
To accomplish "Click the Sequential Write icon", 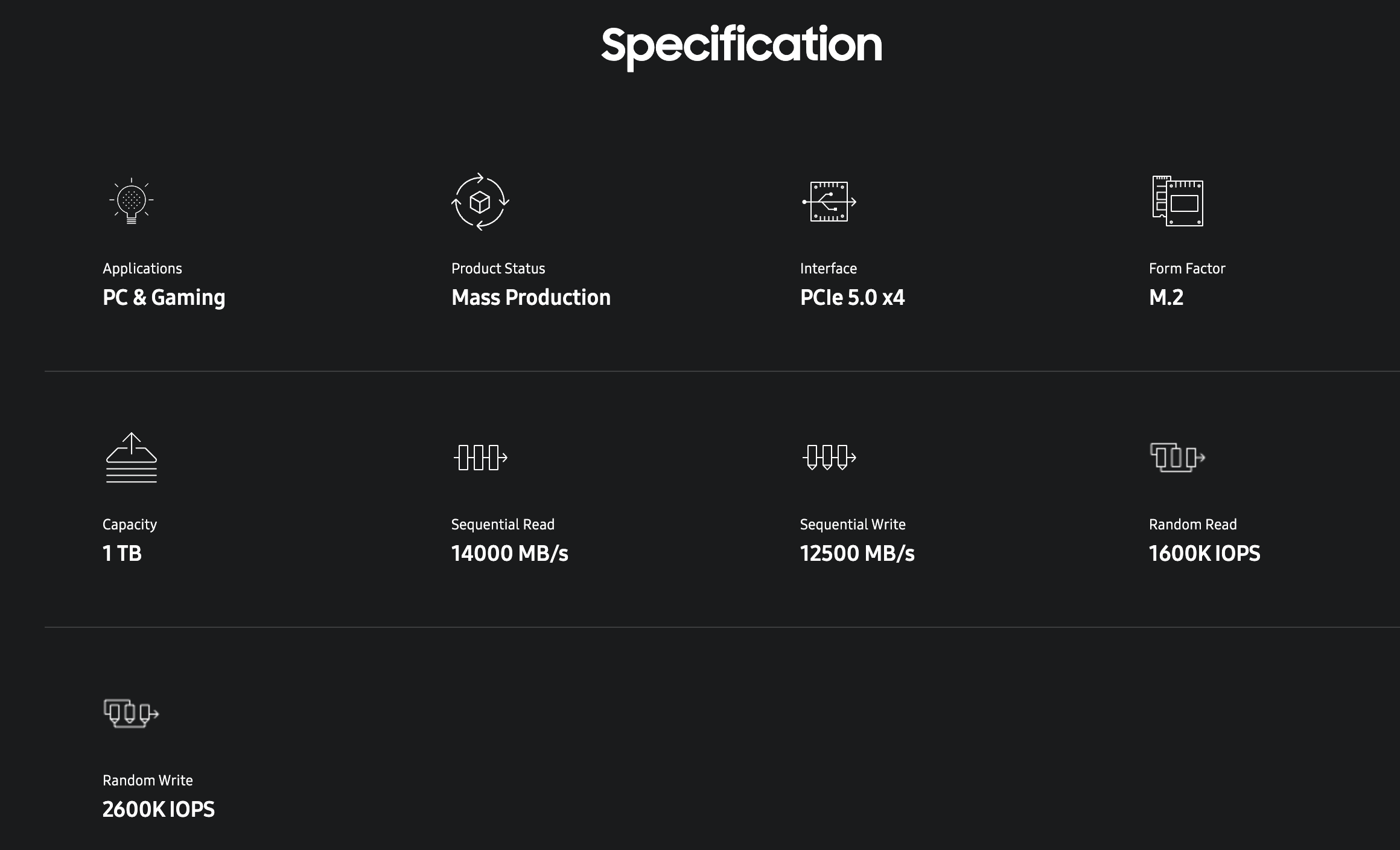I will click(829, 458).
